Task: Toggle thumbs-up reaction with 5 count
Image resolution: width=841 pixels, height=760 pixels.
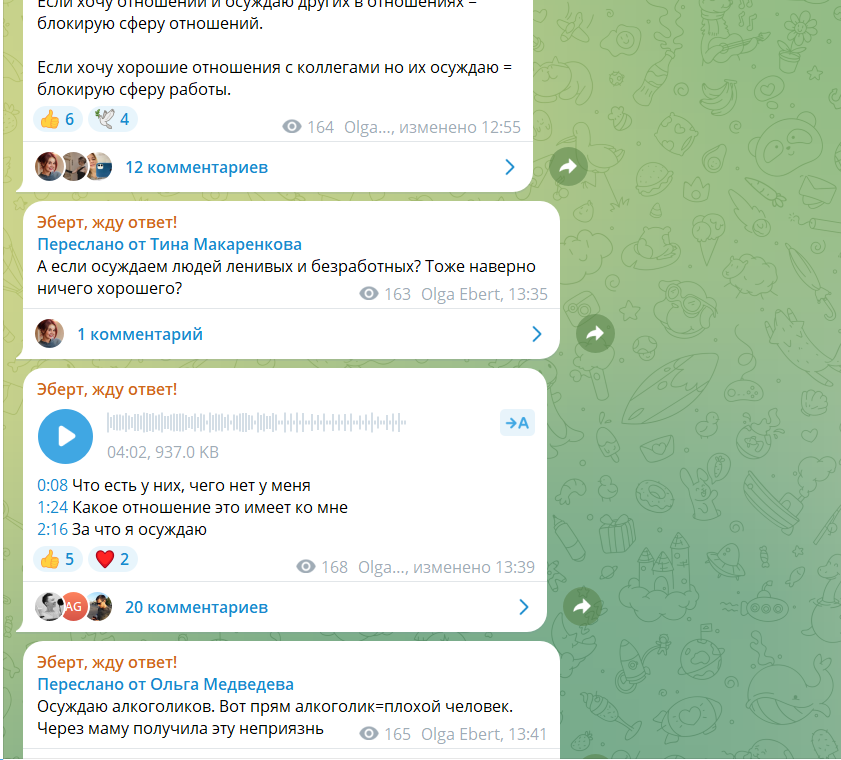Action: point(58,559)
